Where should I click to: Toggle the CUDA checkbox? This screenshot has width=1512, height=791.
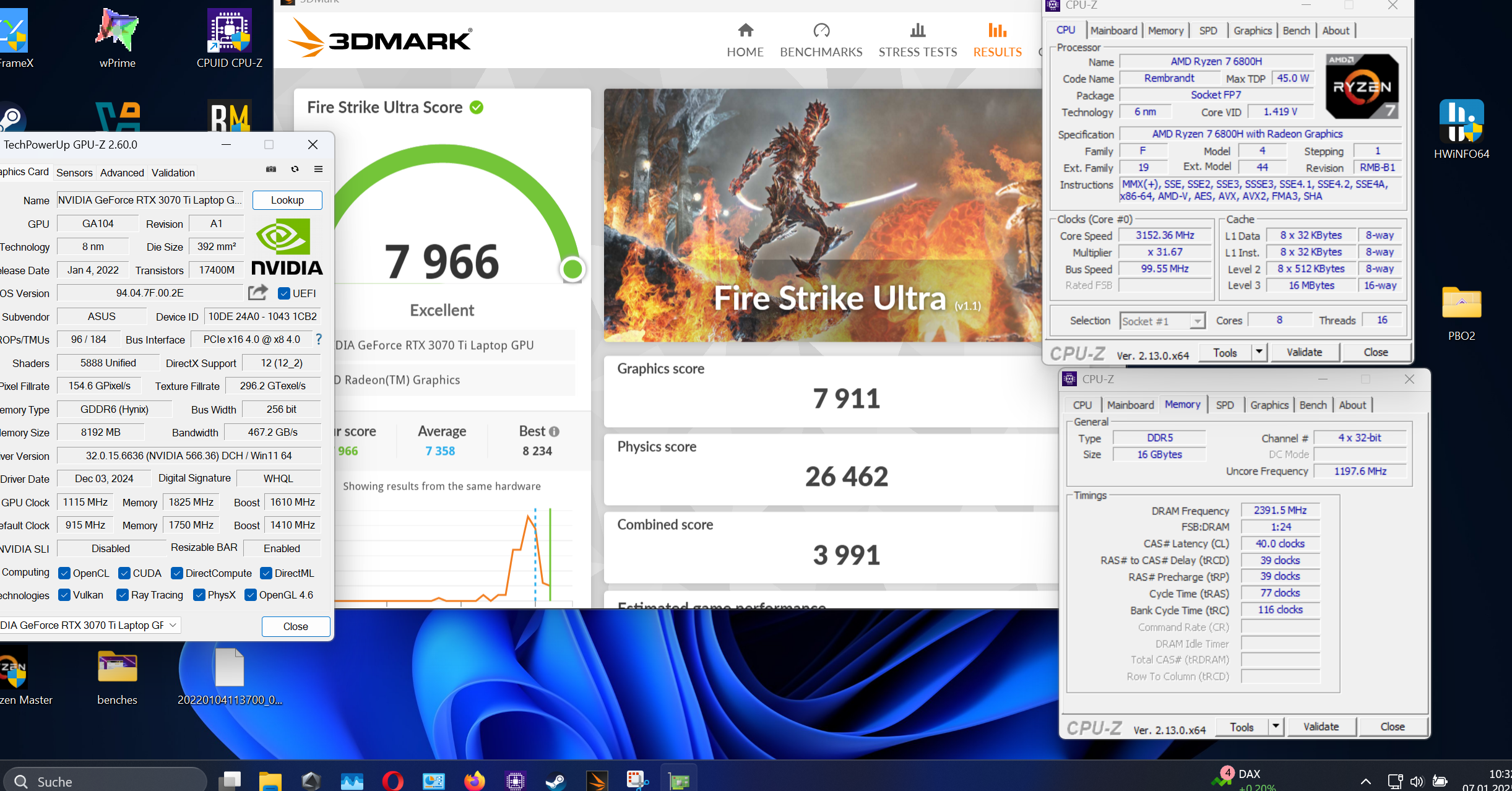124,573
